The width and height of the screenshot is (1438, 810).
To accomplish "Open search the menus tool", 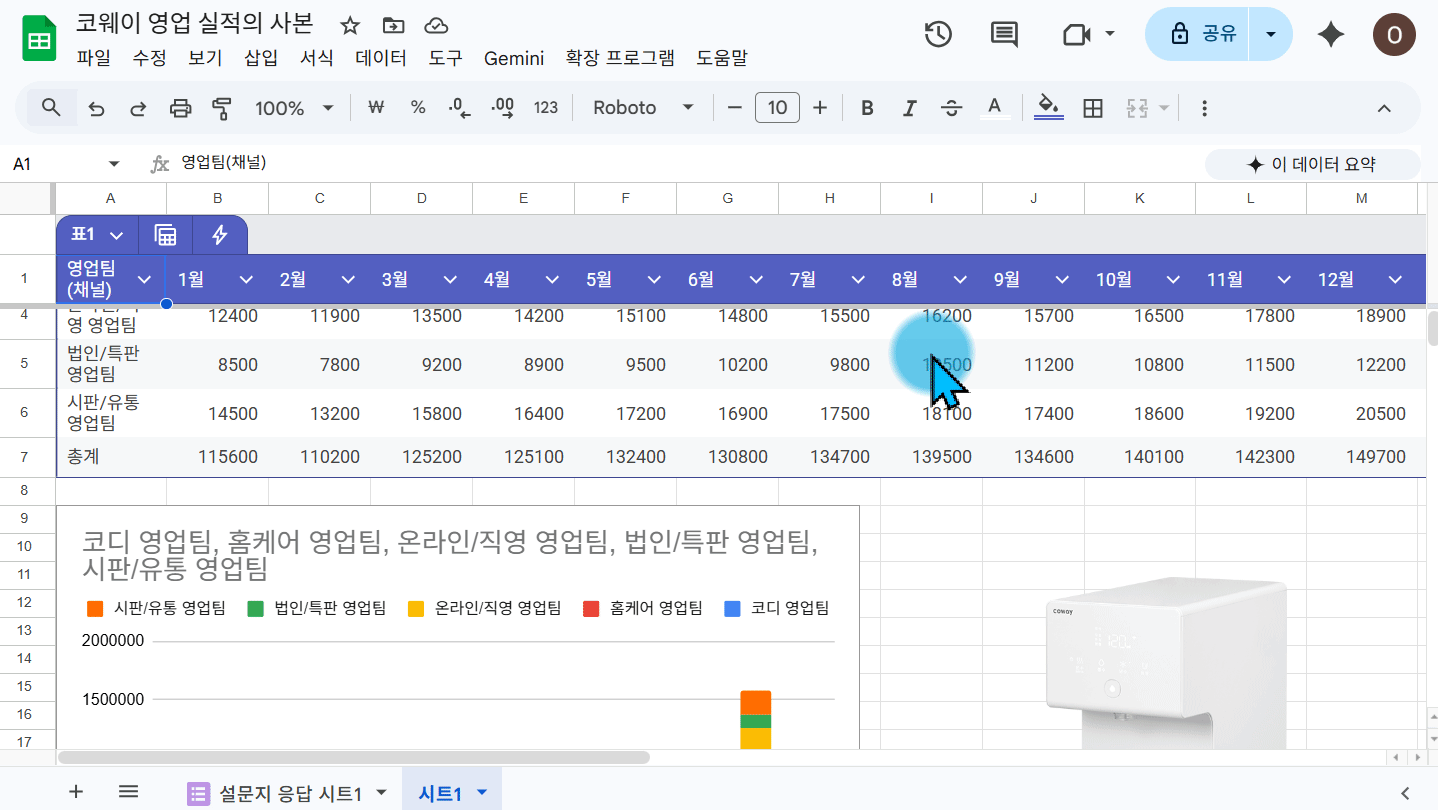I will pos(51,108).
